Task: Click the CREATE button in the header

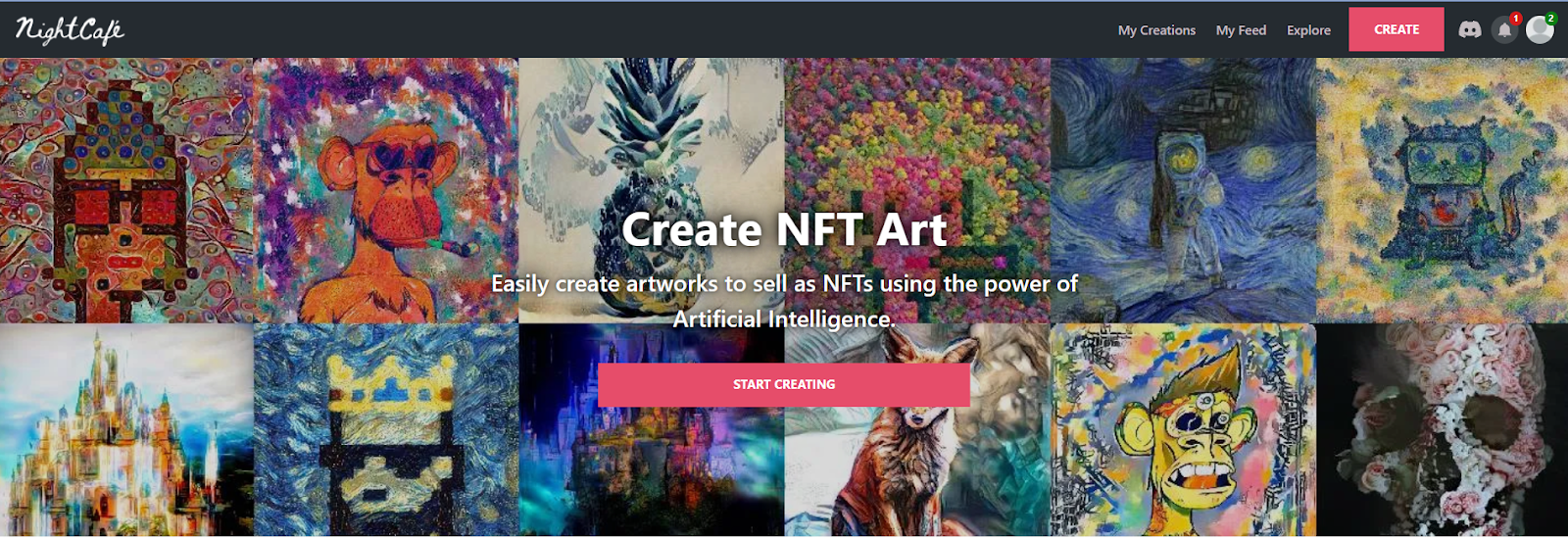Action: click(x=1396, y=29)
